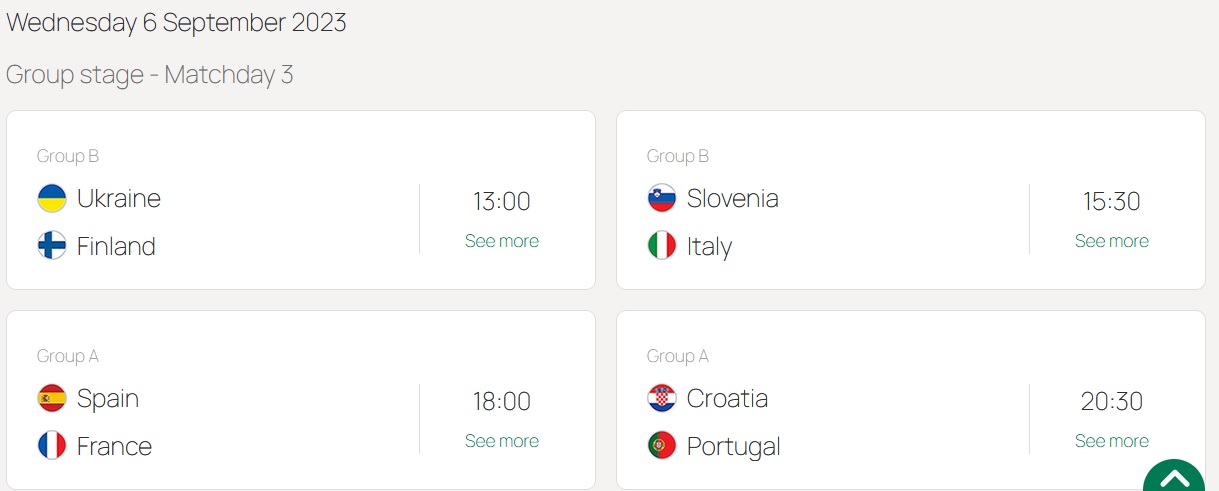Open See more for Spain vs France
Image resolution: width=1219 pixels, height=491 pixels.
coord(502,441)
